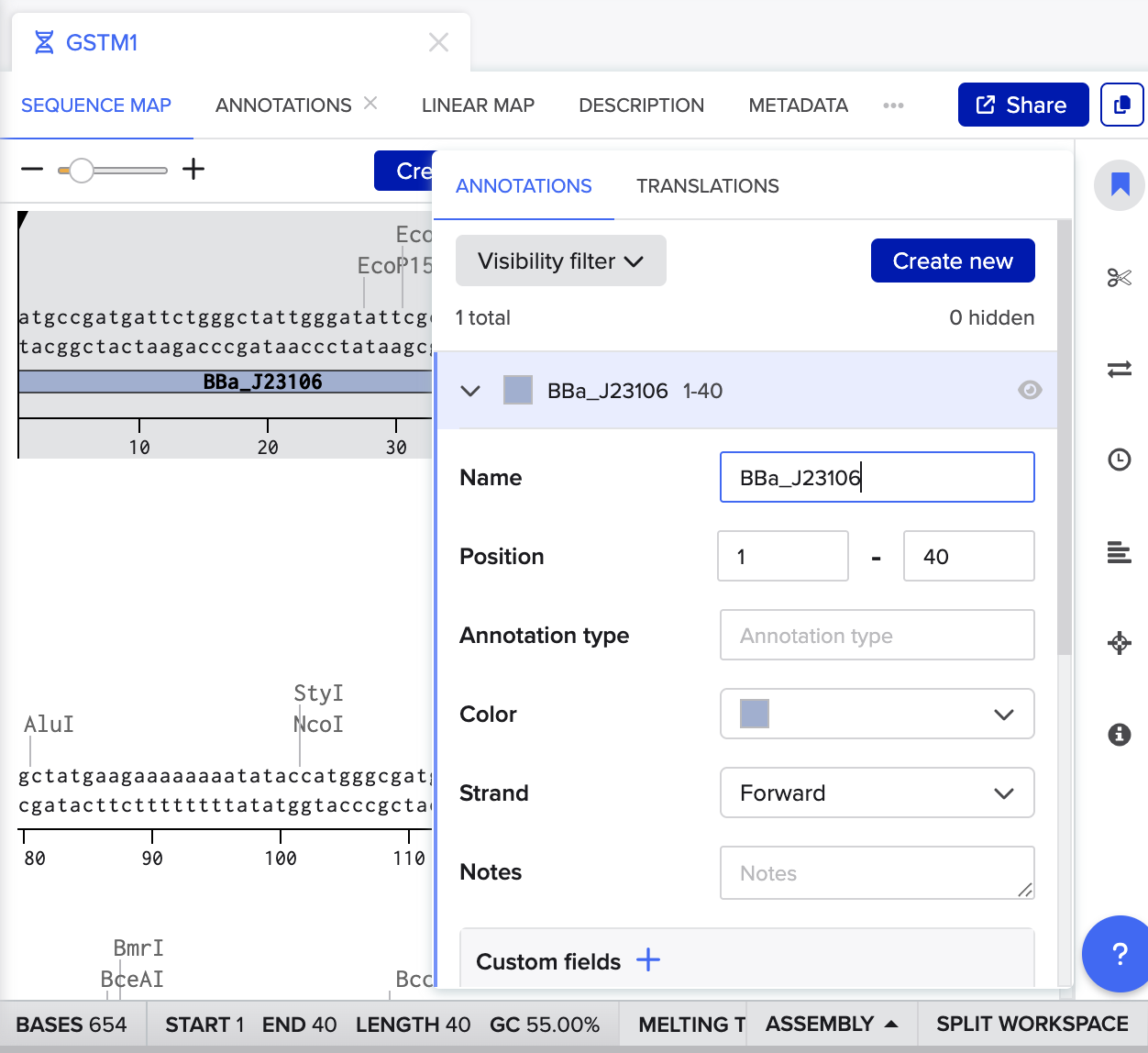Click the double arrows icon in sidebar
The width and height of the screenshot is (1148, 1053).
tap(1119, 370)
